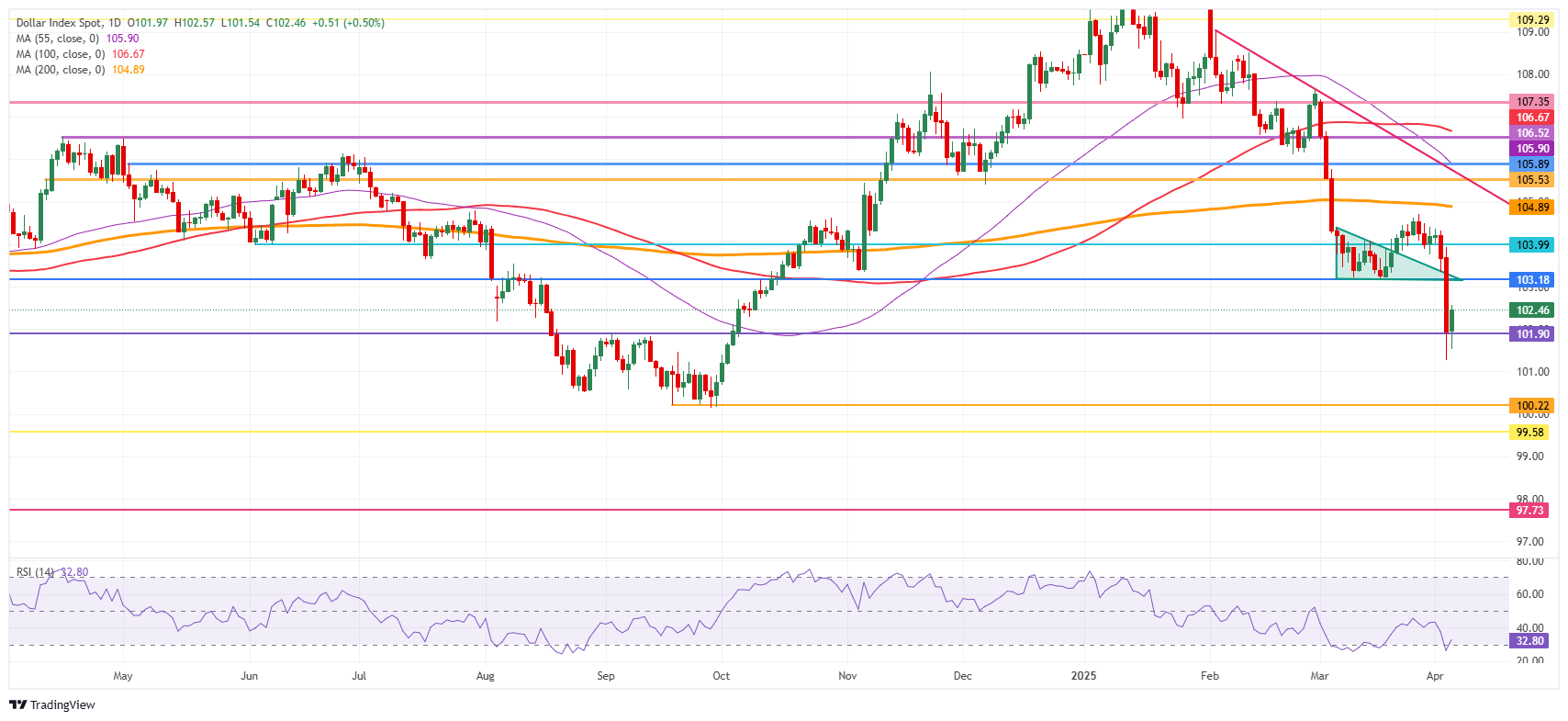Click the 99.58 yellow price level label
The image size is (1568, 721).
pos(1529,433)
